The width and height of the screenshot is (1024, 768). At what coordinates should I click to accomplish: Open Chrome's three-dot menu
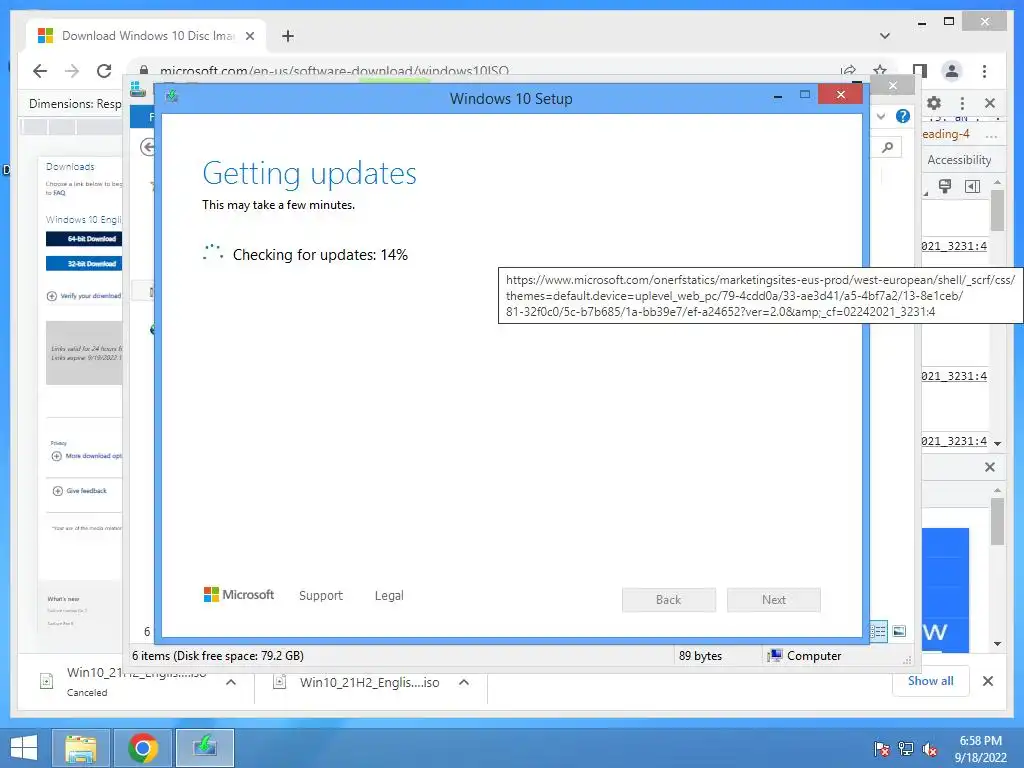point(984,71)
